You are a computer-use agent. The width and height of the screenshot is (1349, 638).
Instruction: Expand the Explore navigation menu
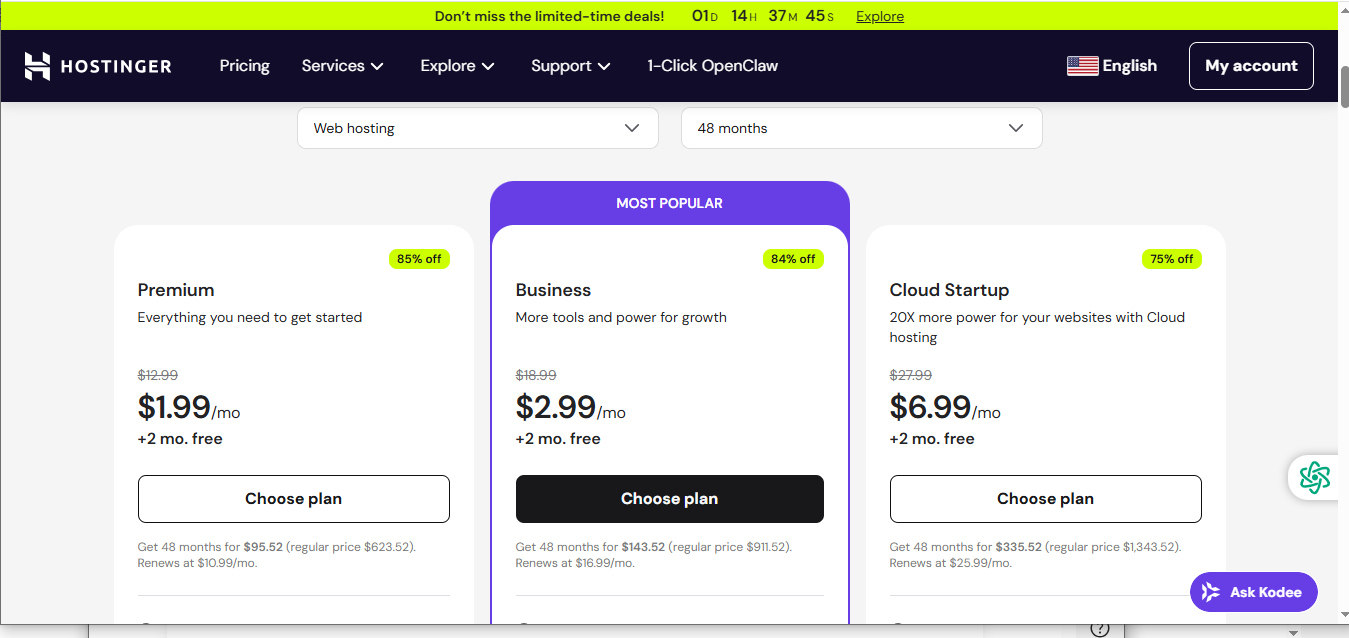457,66
